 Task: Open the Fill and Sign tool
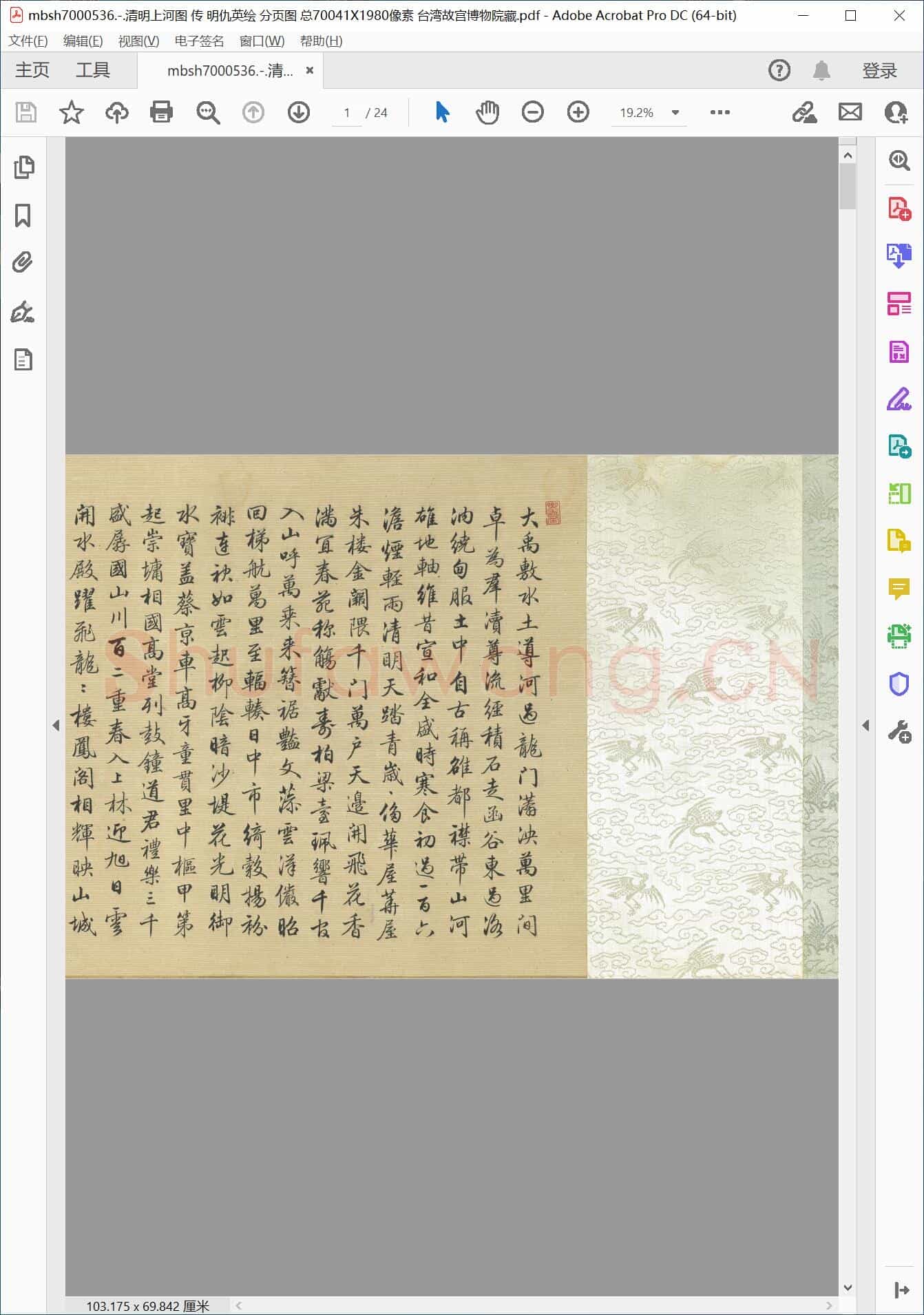pos(899,399)
